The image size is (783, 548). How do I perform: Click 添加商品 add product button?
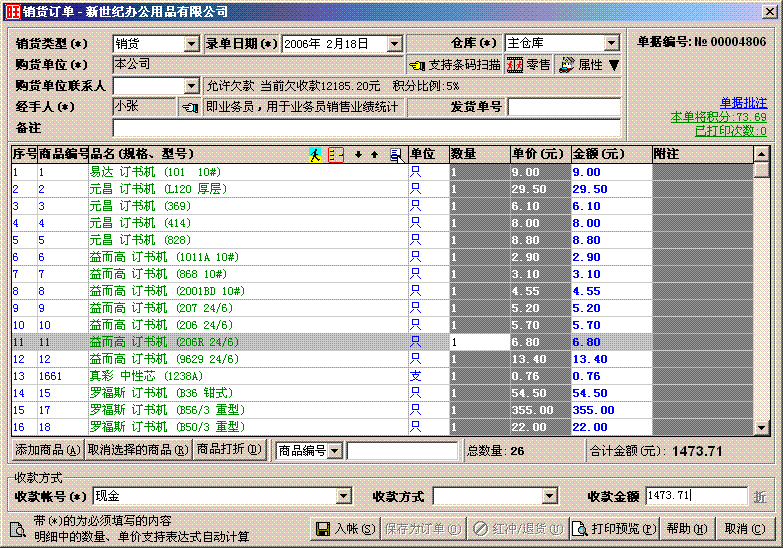pyautogui.click(x=47, y=450)
